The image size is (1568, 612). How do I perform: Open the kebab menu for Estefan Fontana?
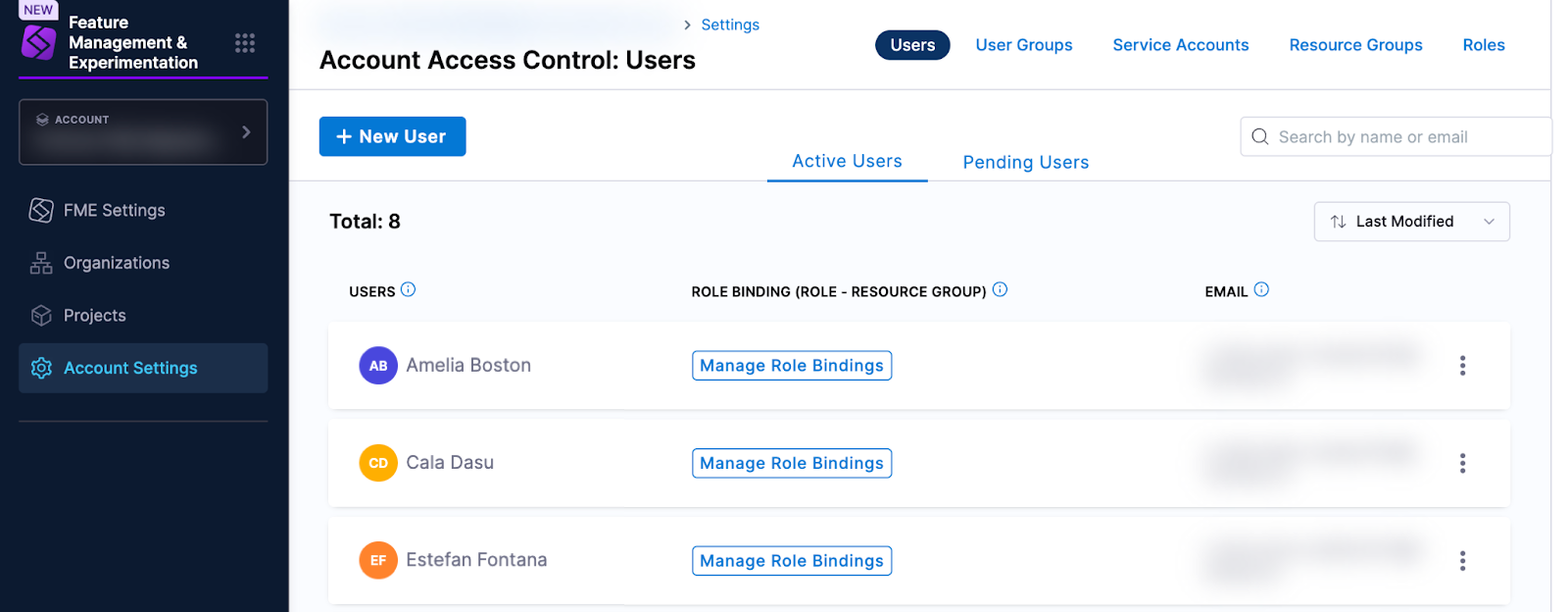[1462, 561]
